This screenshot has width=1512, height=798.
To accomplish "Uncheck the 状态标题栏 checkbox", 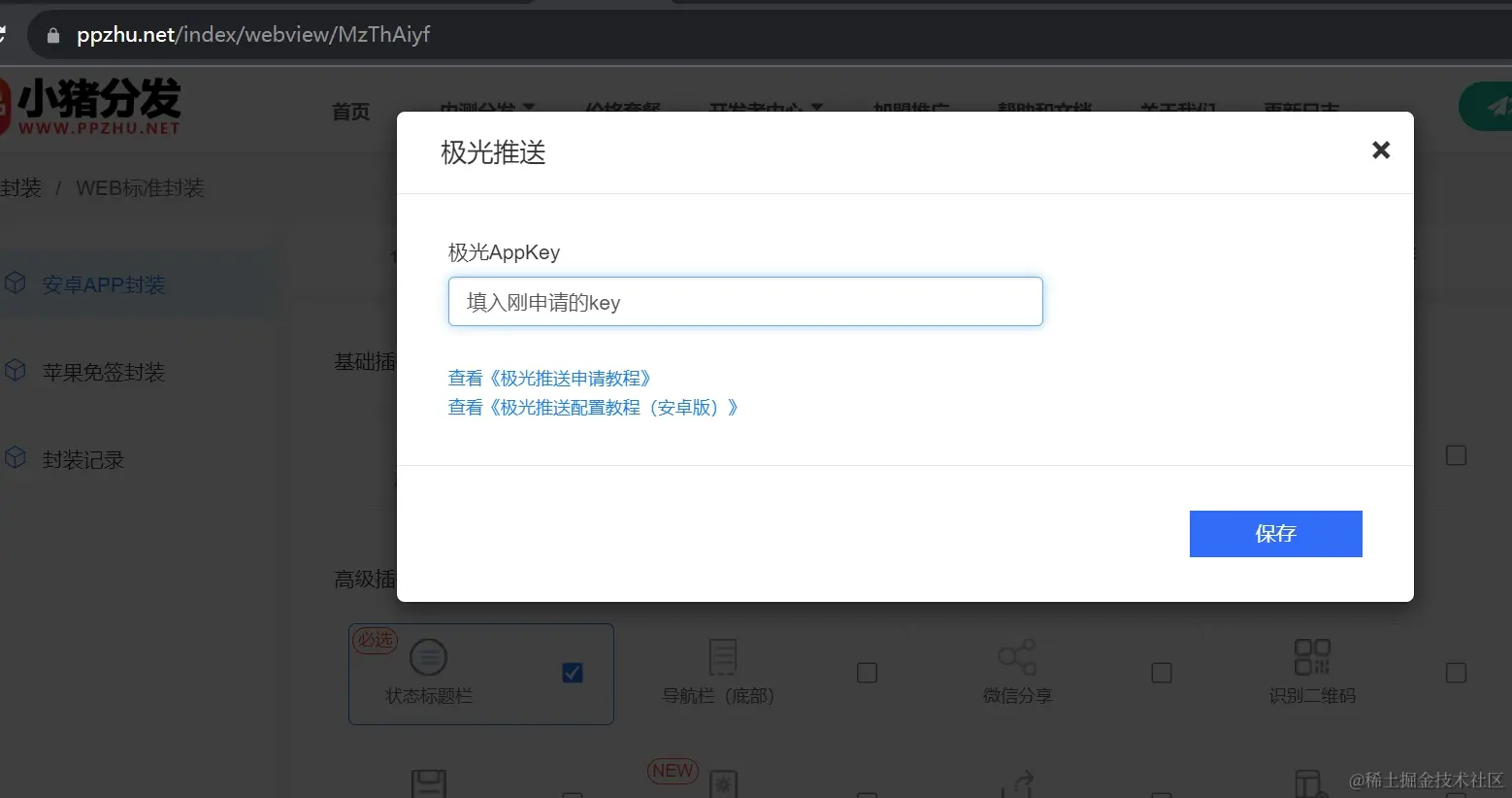I will click(x=573, y=671).
